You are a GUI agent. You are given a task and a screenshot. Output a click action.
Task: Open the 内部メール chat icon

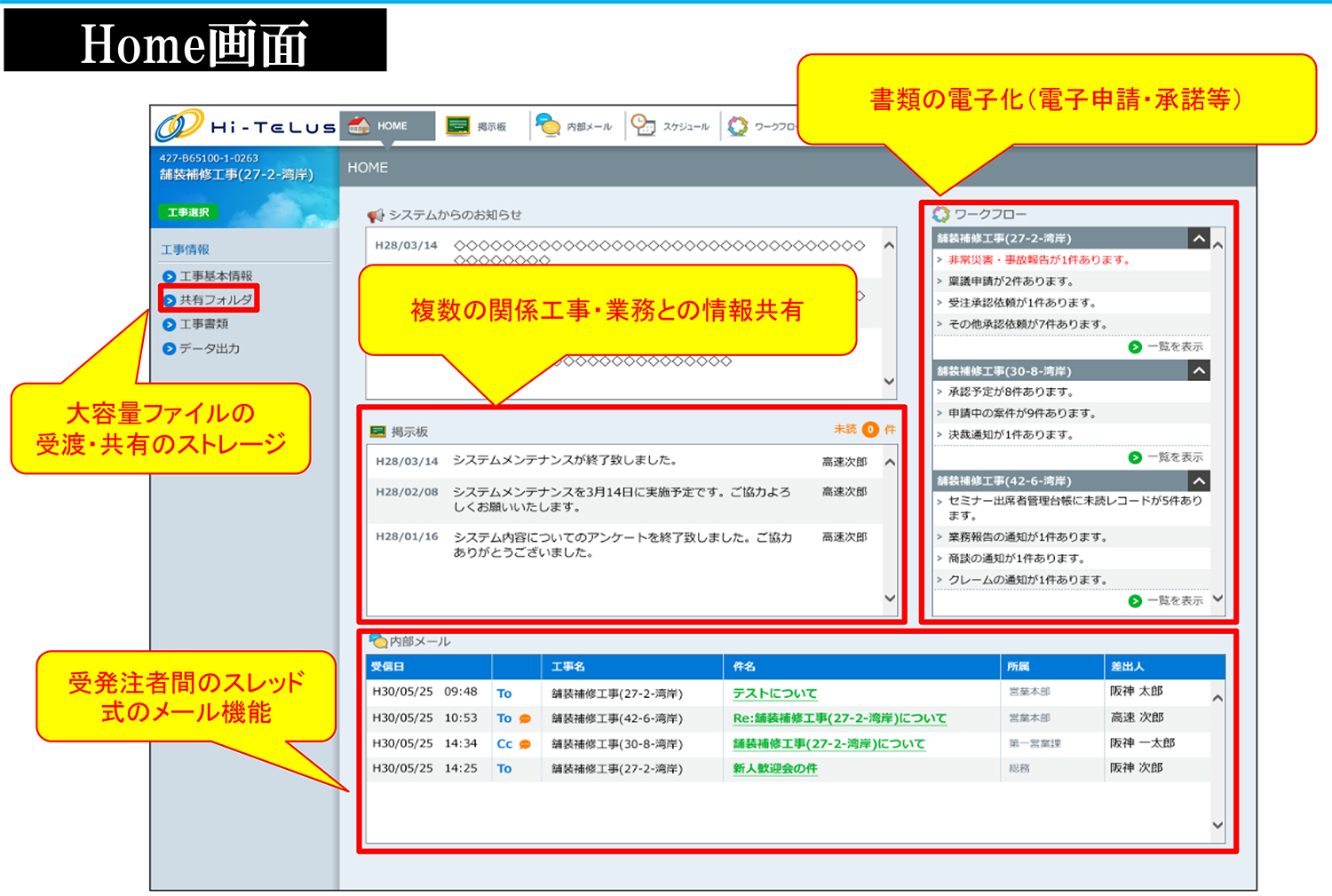pos(548,126)
